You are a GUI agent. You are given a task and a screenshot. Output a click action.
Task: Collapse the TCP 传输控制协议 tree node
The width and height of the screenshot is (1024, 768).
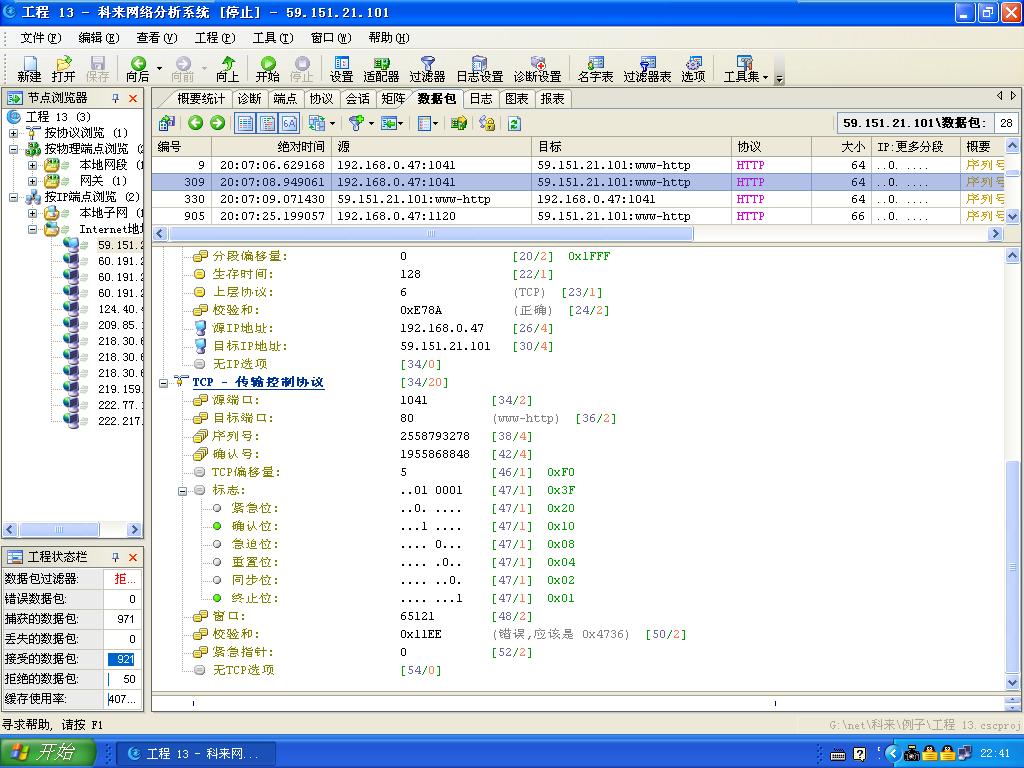click(x=165, y=382)
